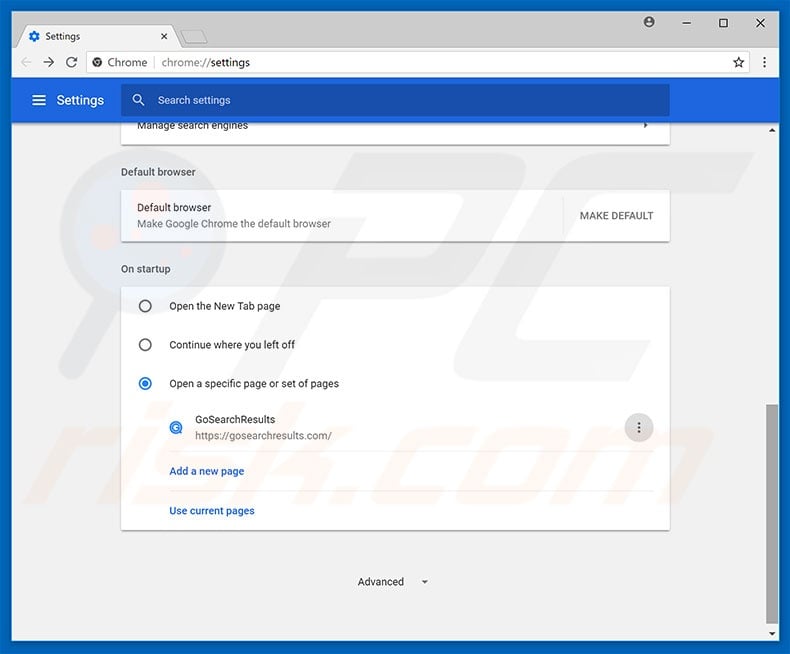Minimize the Chrome window
The width and height of the screenshot is (790, 654).
coord(686,23)
